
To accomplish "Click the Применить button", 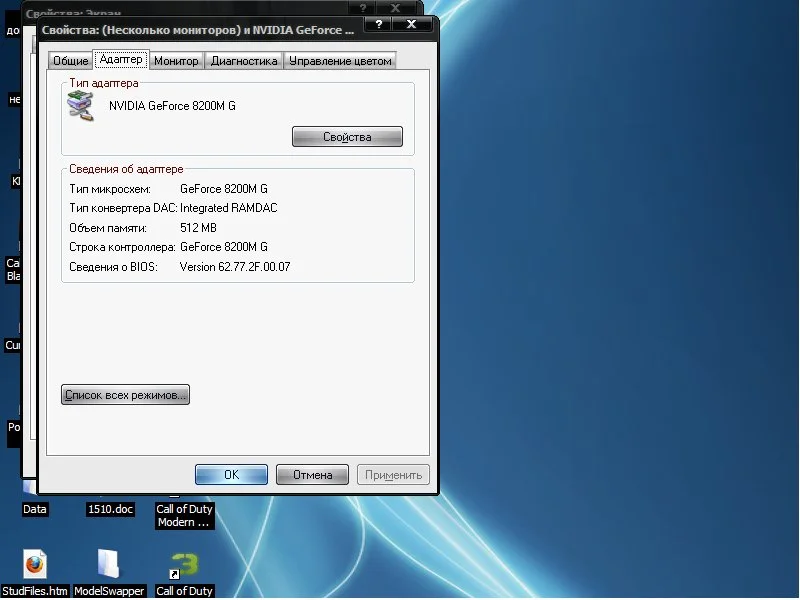I will tap(393, 474).
